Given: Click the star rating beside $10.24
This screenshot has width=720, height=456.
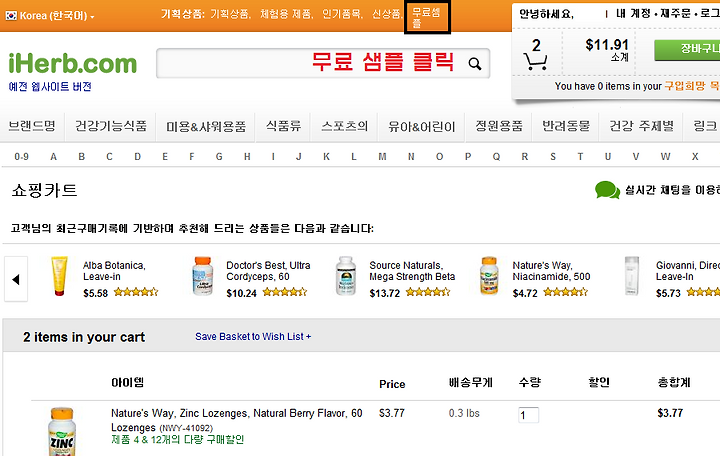Looking at the screenshot, I should click(285, 292).
